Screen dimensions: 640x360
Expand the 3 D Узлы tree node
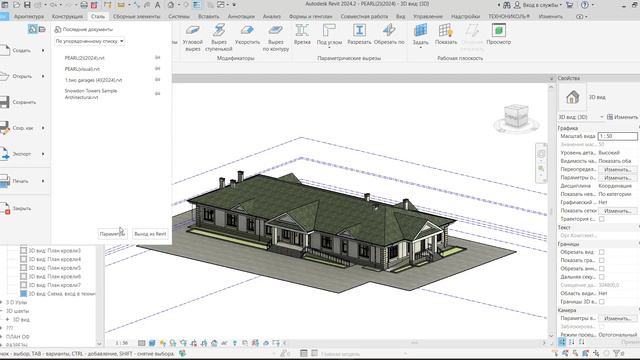pyautogui.click(x=2, y=302)
